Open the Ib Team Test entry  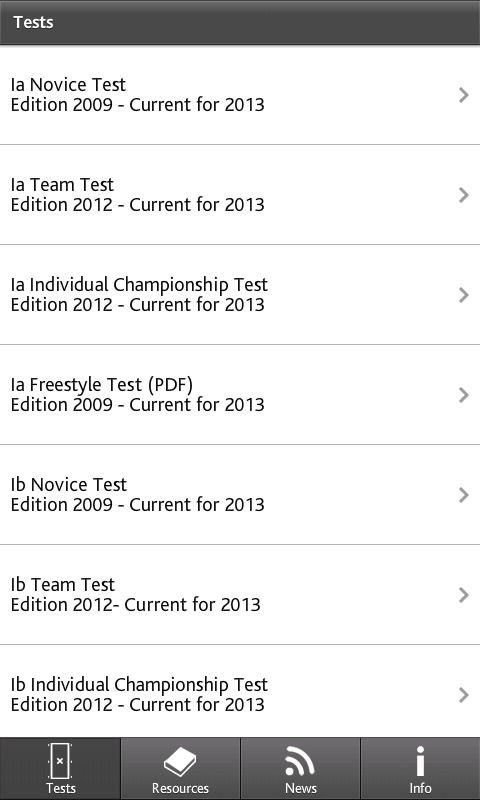tap(240, 595)
